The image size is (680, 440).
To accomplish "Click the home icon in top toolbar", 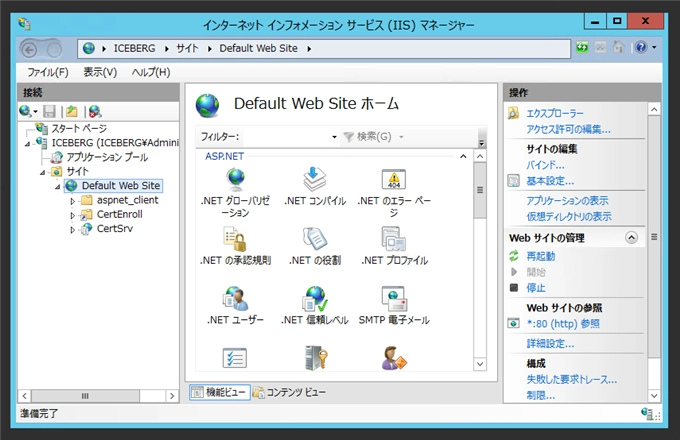I will tap(618, 47).
